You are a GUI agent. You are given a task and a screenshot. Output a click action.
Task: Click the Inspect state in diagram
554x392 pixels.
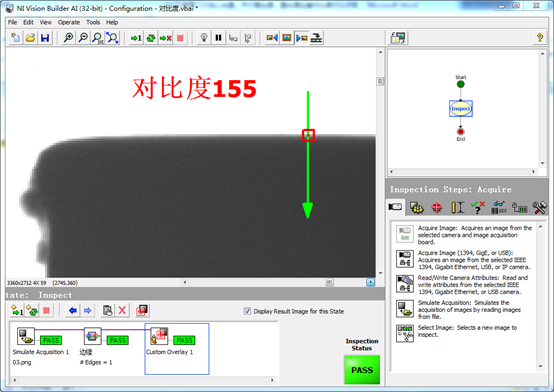(x=461, y=109)
